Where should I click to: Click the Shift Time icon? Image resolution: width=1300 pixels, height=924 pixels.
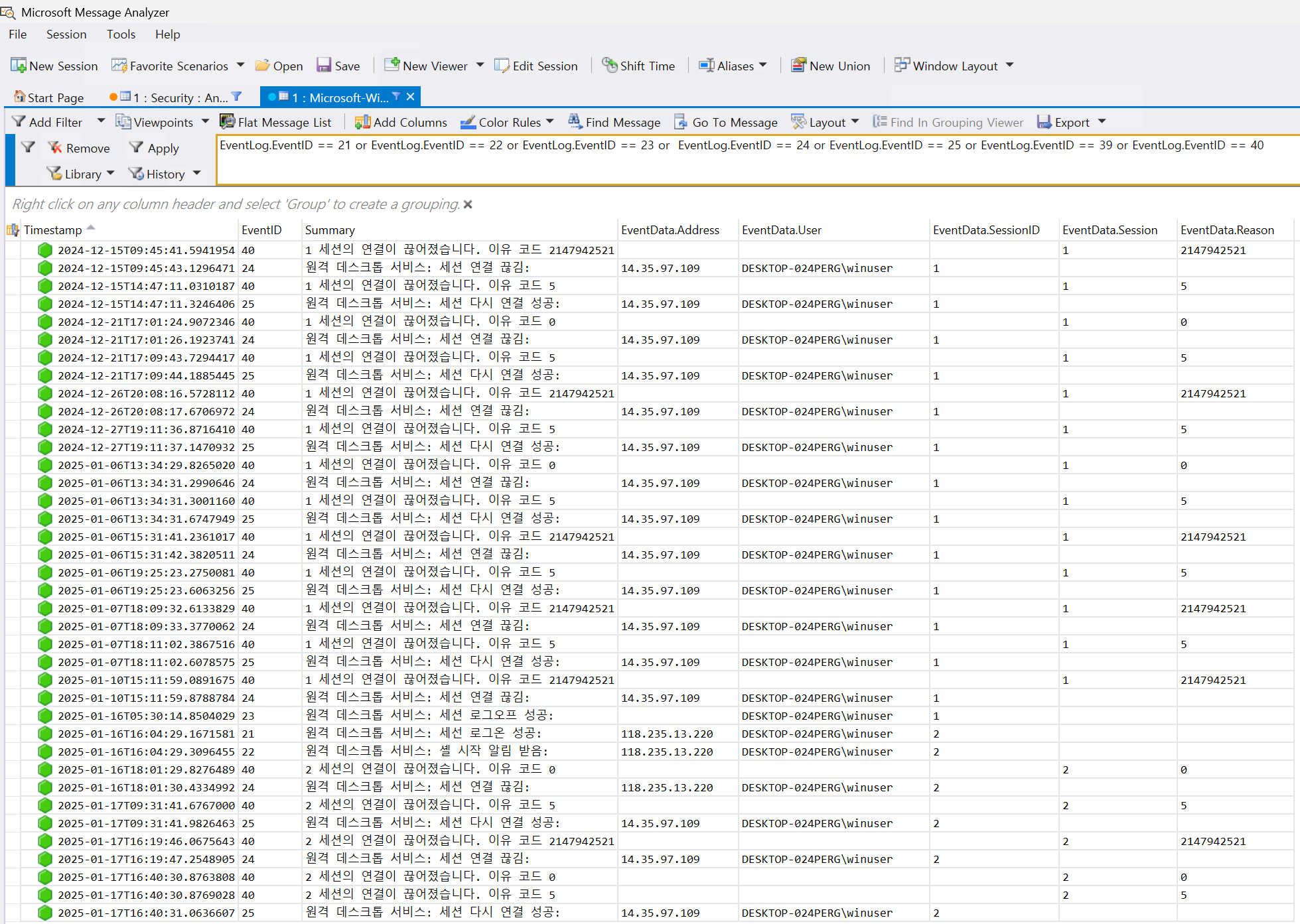point(609,66)
